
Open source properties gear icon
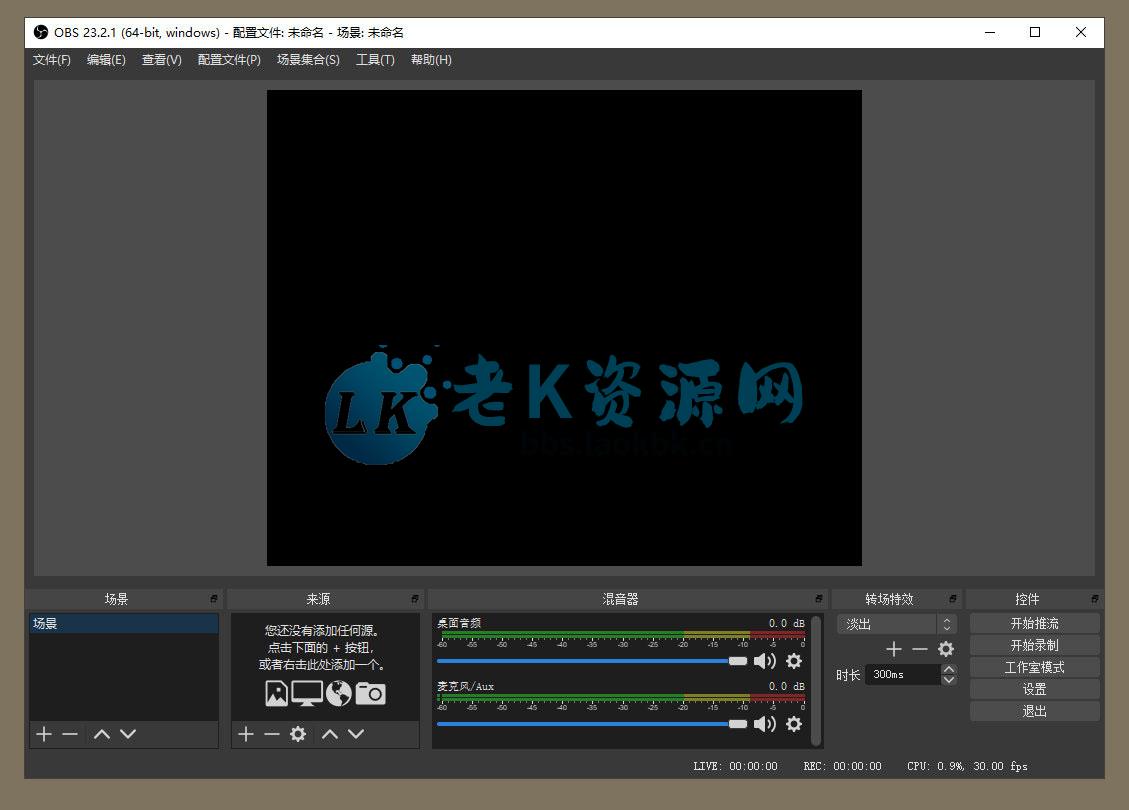[298, 734]
